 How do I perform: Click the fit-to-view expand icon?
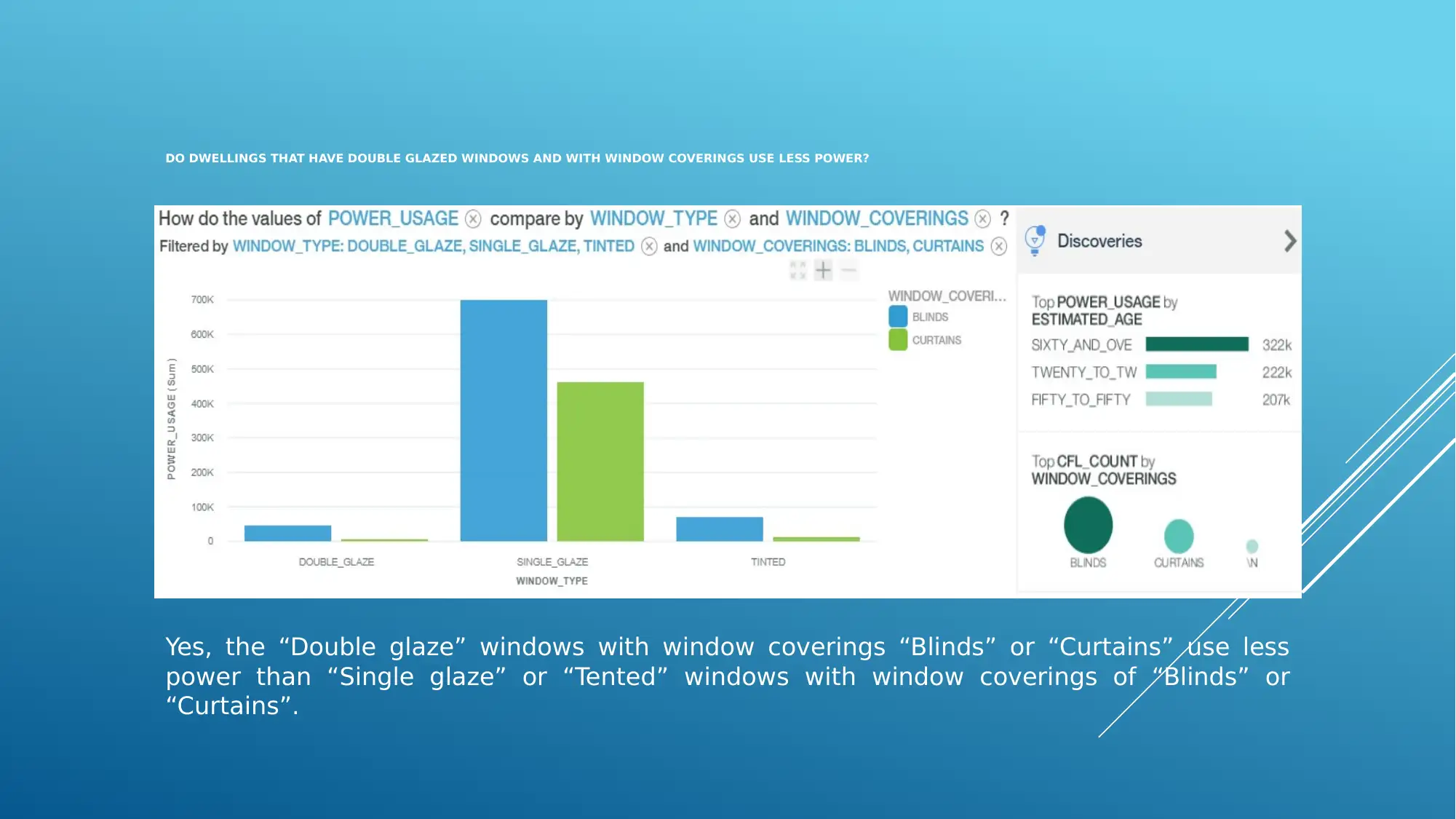[798, 270]
